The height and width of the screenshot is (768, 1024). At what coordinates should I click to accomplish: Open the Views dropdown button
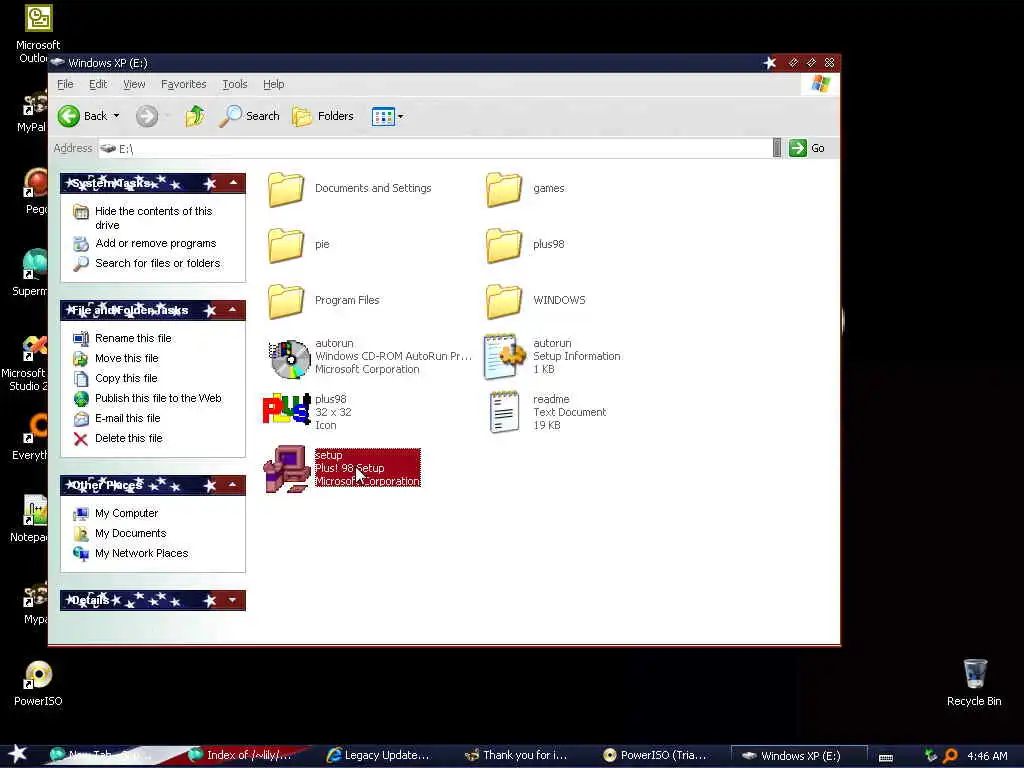tap(388, 116)
